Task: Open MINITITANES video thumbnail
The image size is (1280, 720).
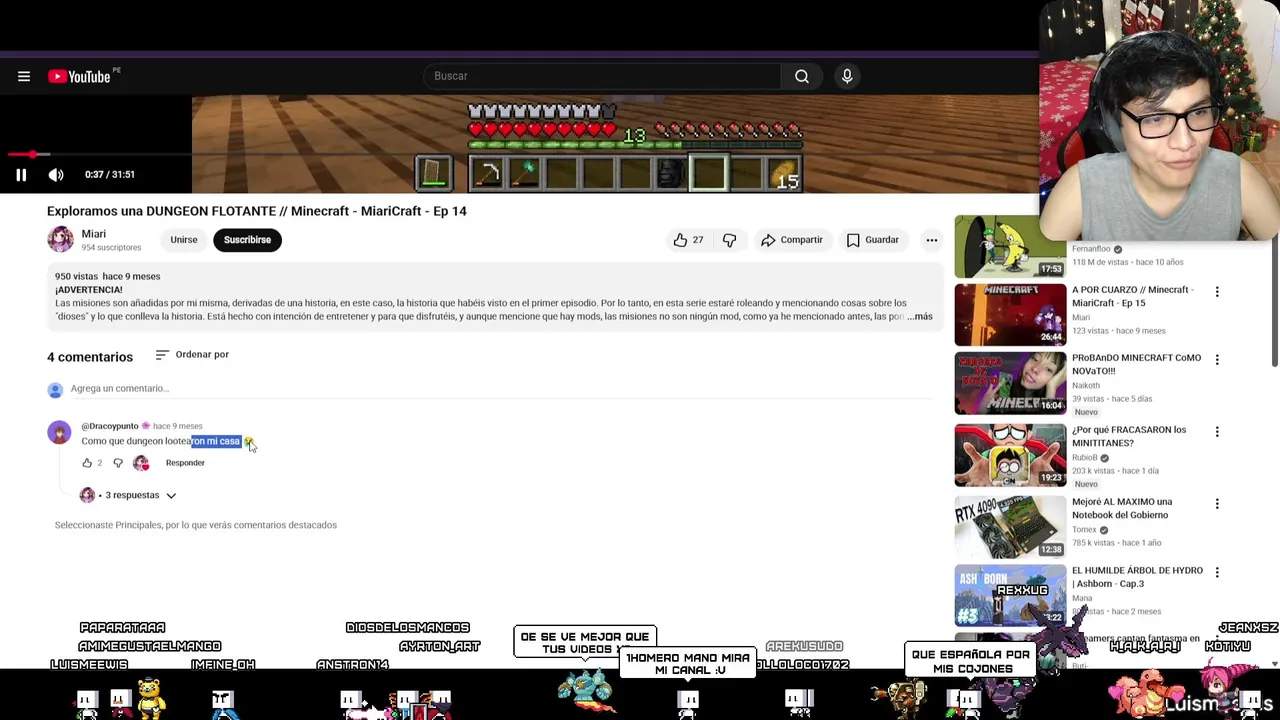Action: pyautogui.click(x=1010, y=455)
